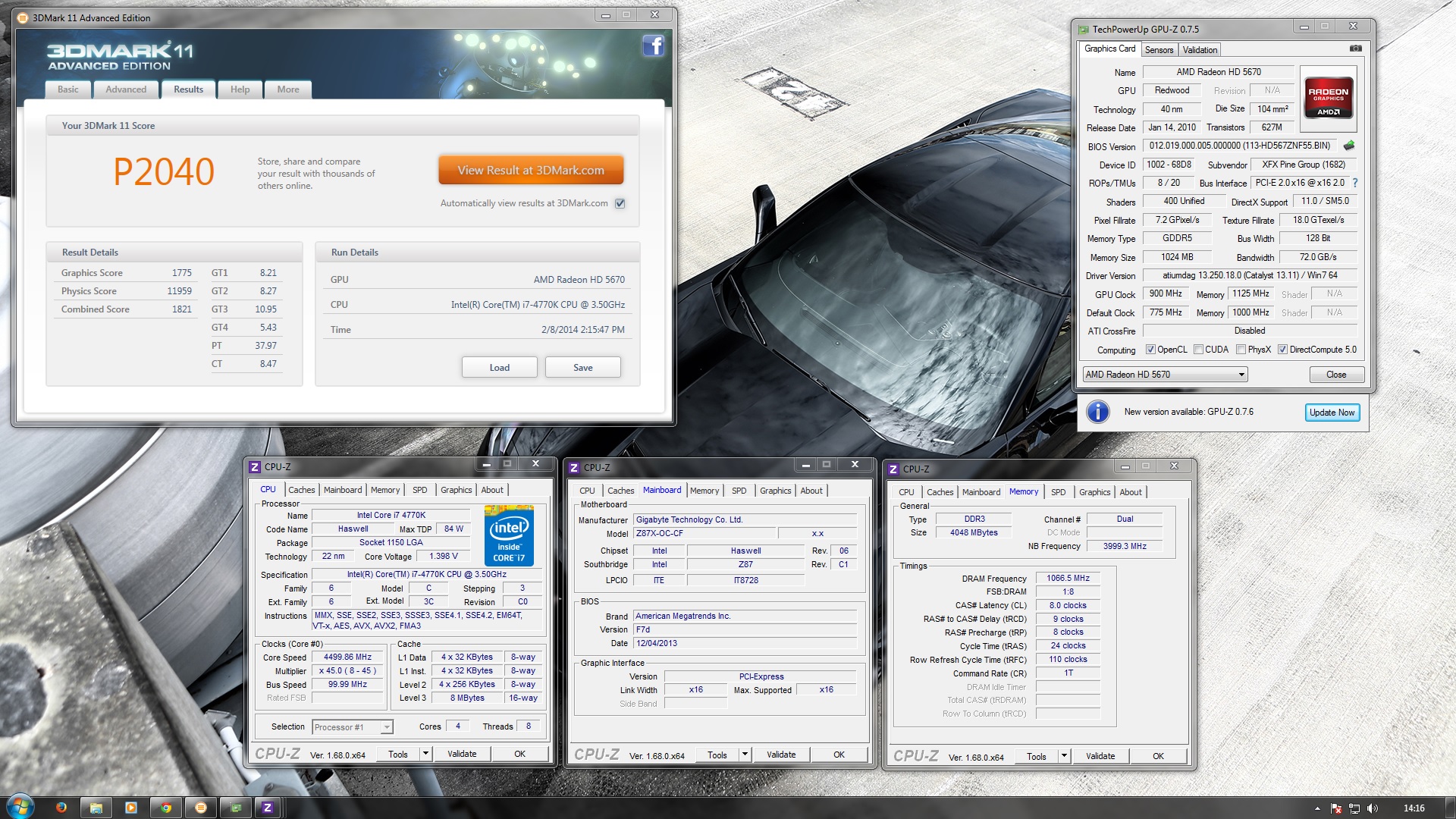Open Google Chrome from the taskbar

coord(166,808)
